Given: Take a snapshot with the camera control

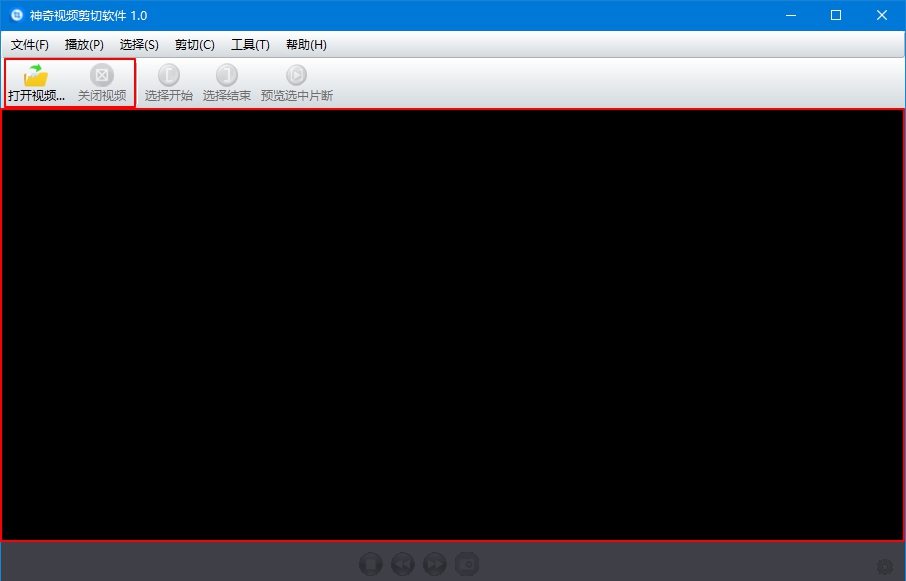Looking at the screenshot, I should pos(467,563).
